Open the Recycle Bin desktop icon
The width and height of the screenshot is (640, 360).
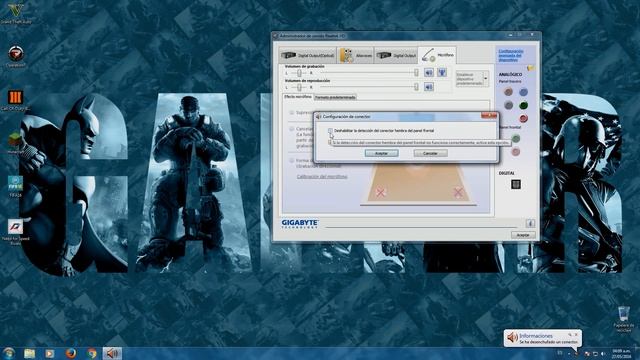point(624,319)
